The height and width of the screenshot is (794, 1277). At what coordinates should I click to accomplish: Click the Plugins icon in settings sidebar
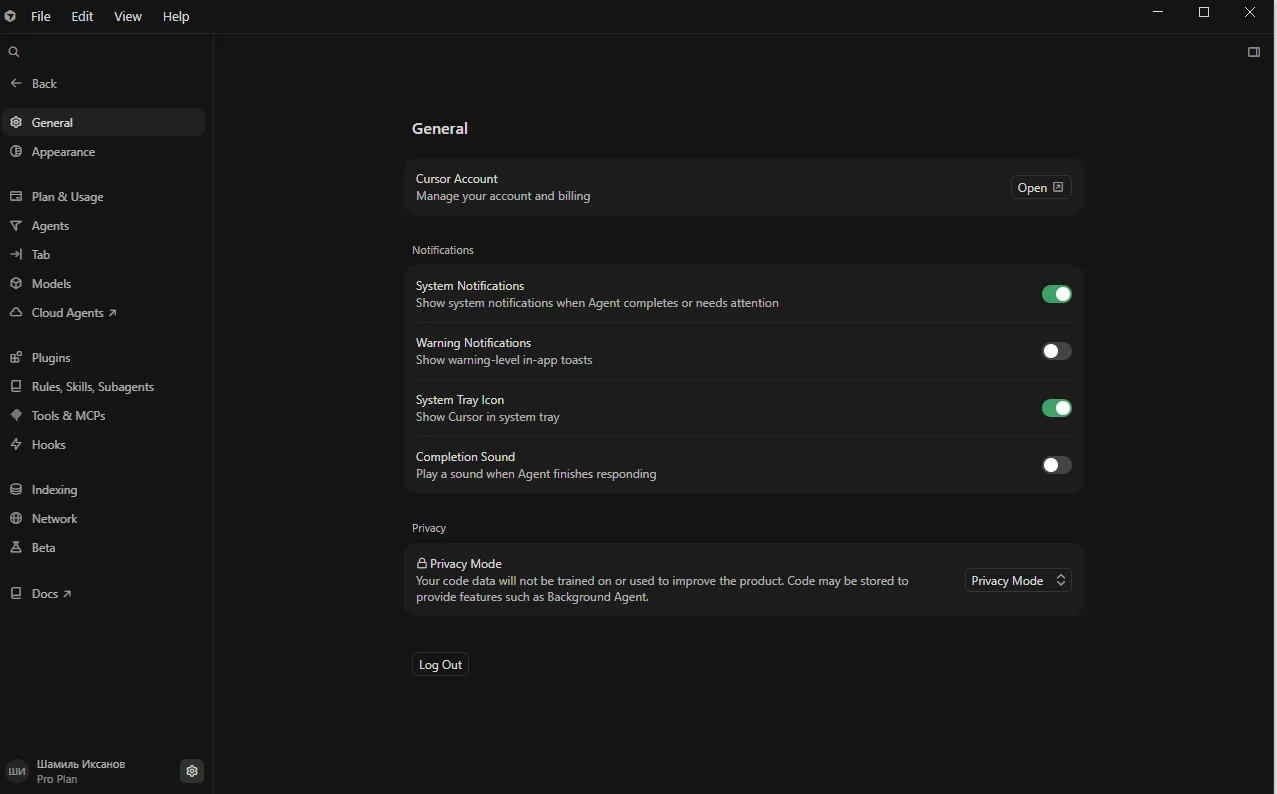[x=16, y=358]
